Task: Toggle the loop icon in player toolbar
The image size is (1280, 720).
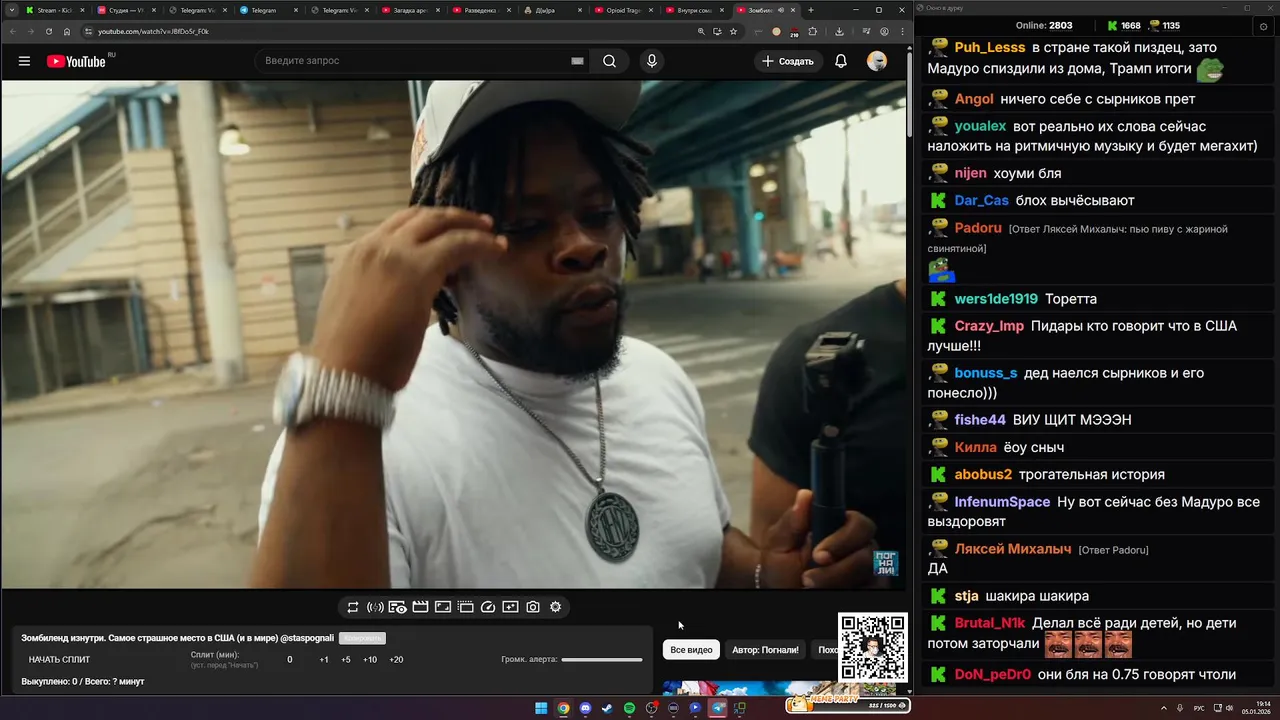Action: pos(353,607)
